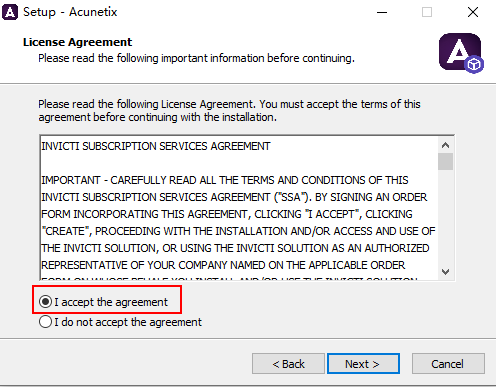Click the license scrollbar down arrow

[x=445, y=272]
